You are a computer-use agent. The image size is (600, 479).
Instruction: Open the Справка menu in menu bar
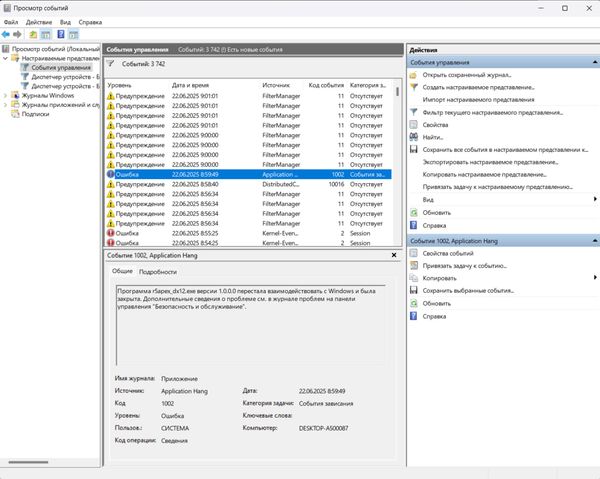pyautogui.click(x=90, y=22)
